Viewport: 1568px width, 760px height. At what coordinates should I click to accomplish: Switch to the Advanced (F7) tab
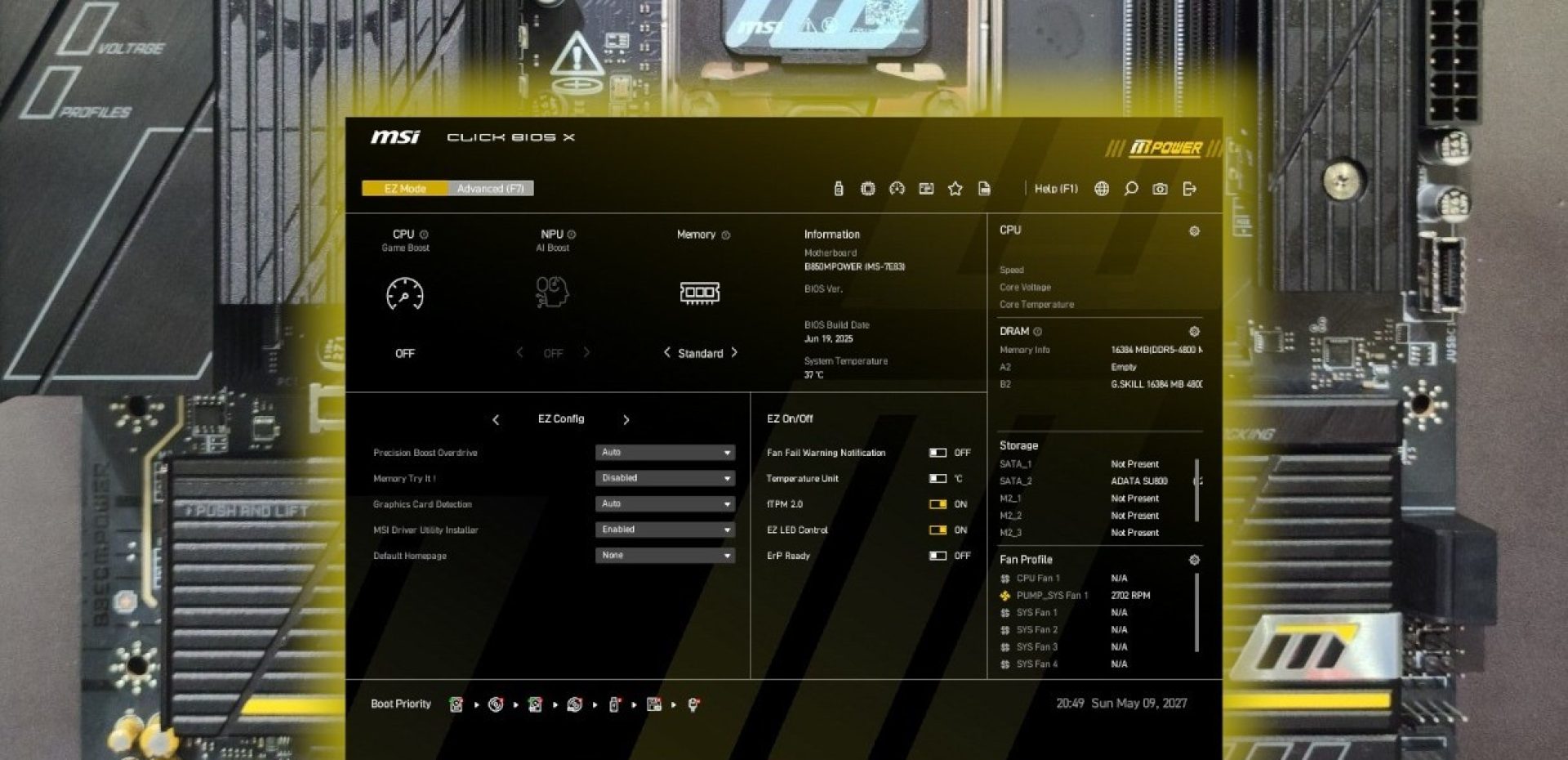click(491, 189)
